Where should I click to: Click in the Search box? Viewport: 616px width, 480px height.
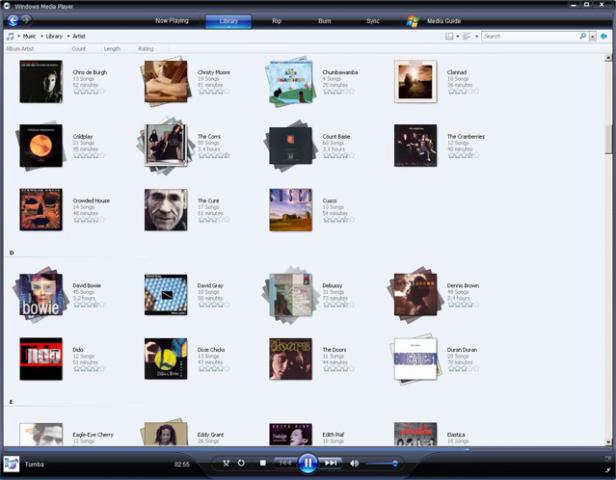pos(530,36)
